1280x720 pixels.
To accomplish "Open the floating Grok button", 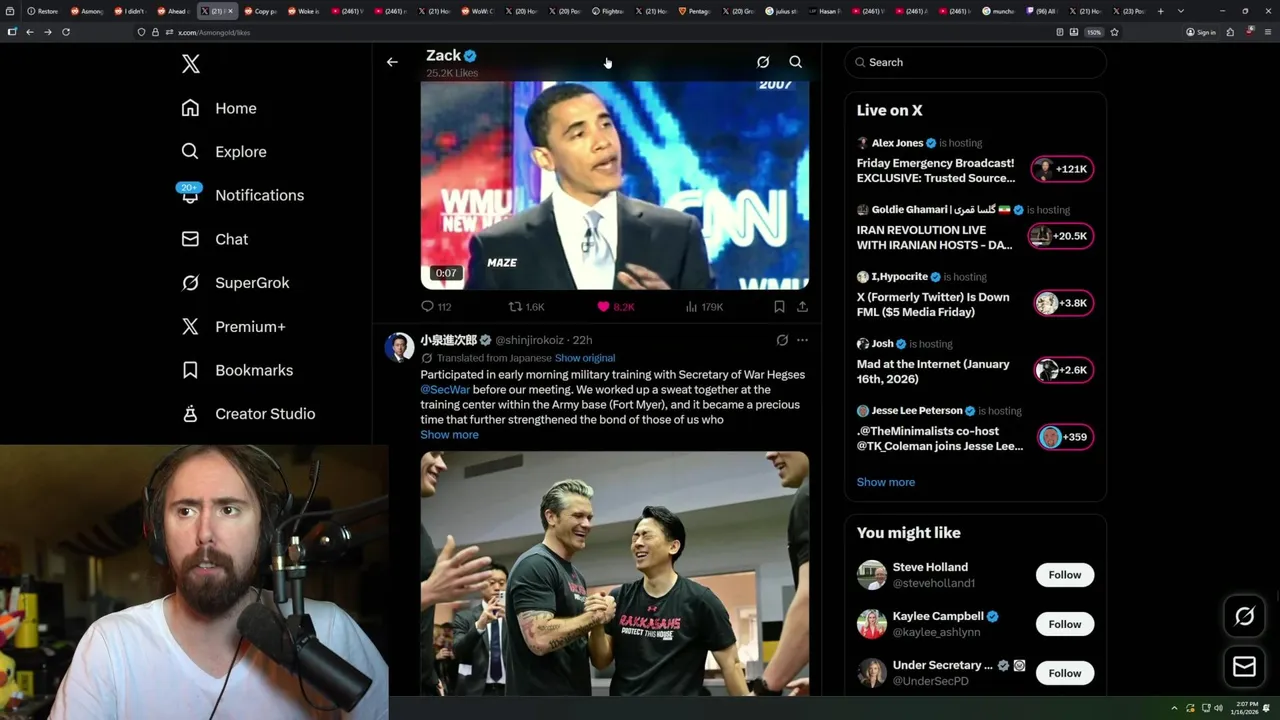I will click(x=1245, y=617).
